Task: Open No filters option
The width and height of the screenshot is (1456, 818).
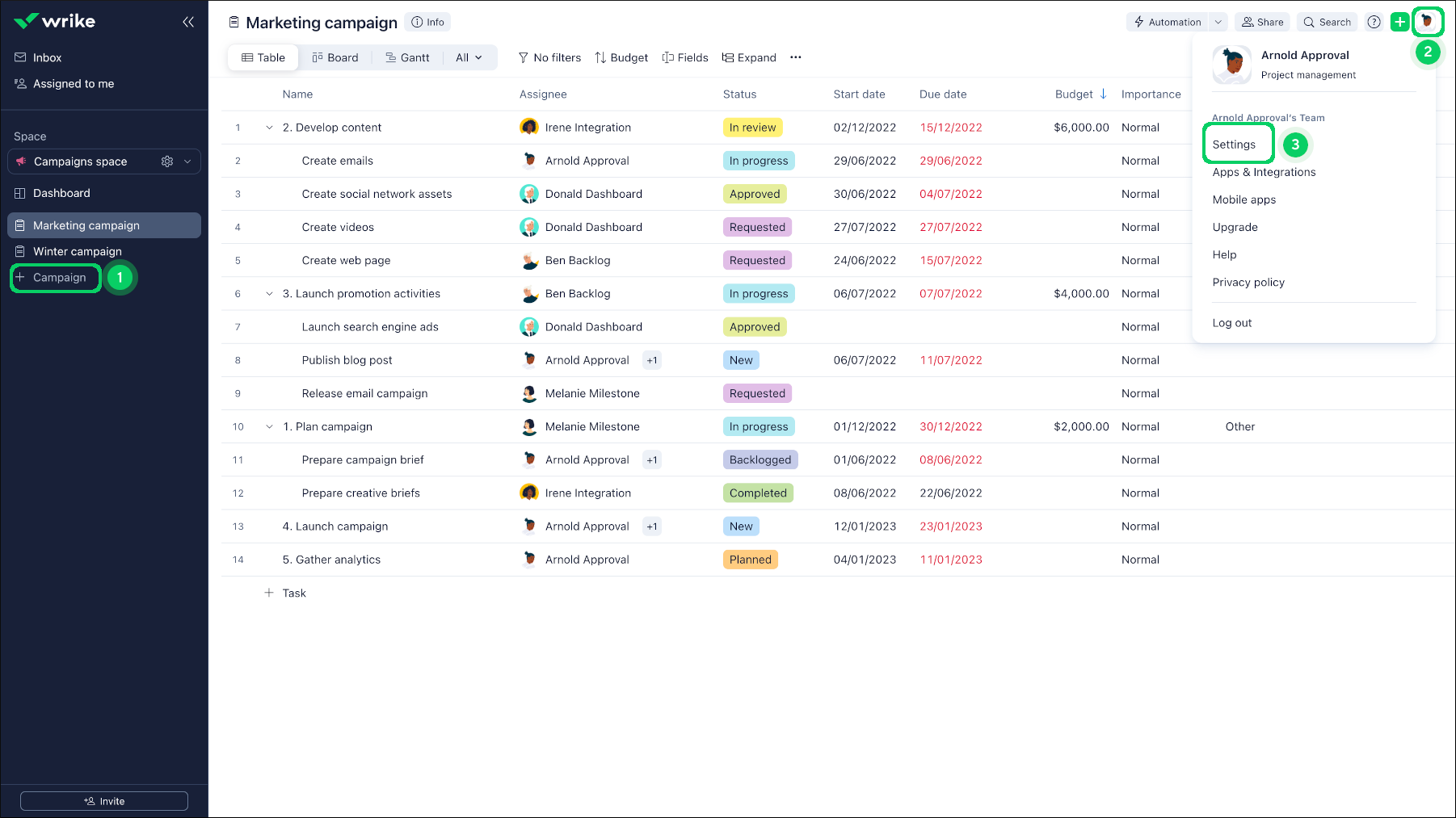Action: tap(549, 57)
